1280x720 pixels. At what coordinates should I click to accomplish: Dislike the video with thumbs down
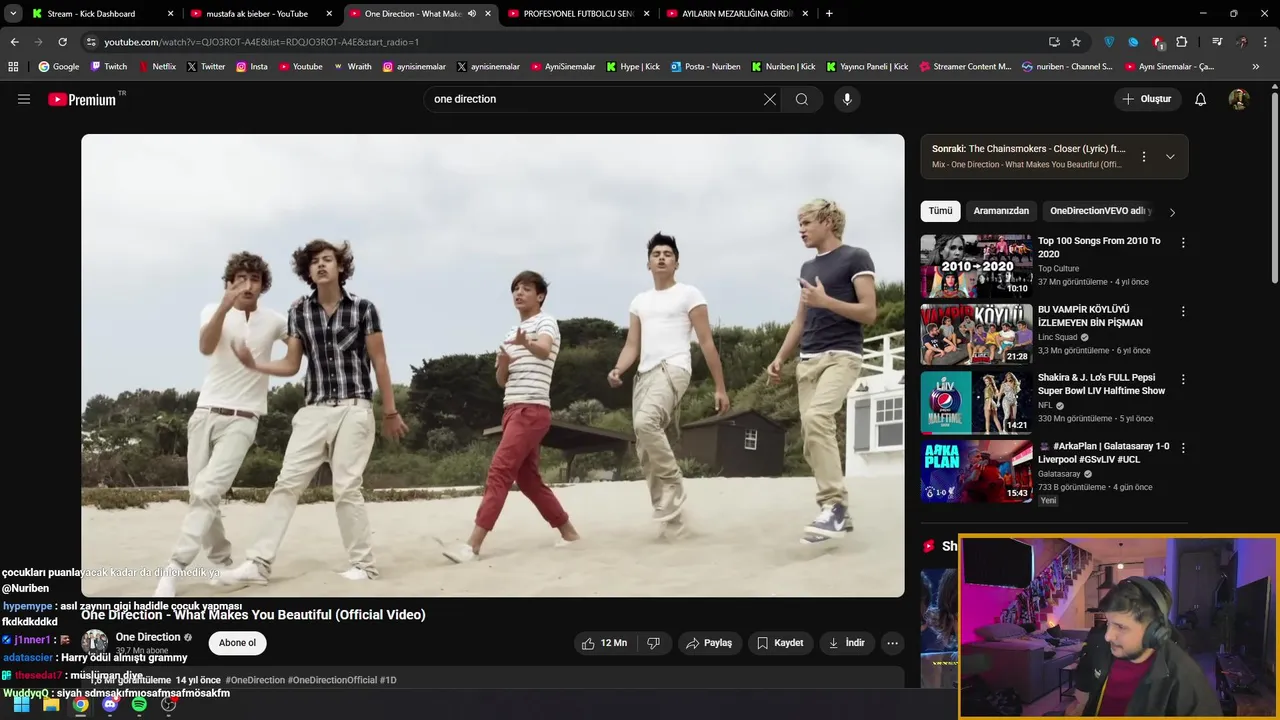click(654, 643)
